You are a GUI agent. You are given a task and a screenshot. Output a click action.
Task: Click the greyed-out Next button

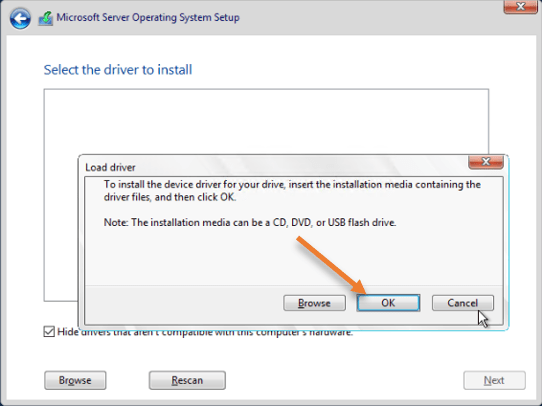[494, 380]
